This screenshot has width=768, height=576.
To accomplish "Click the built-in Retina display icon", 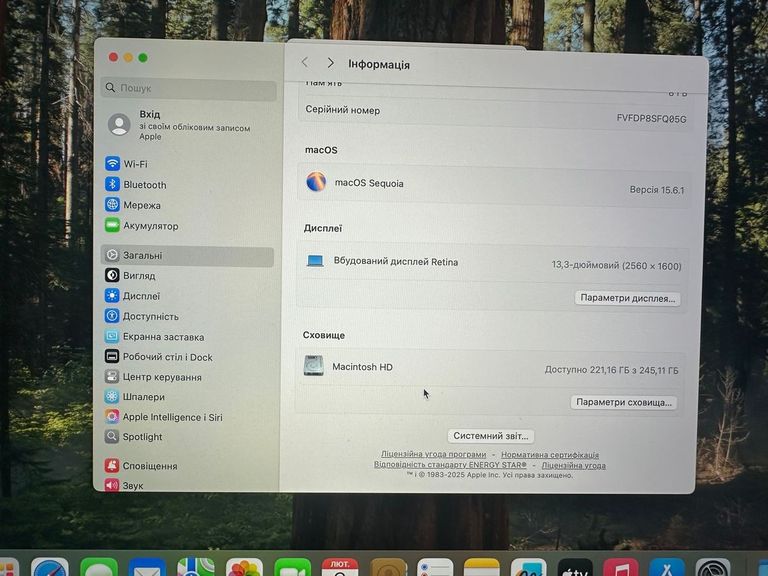I will [x=315, y=261].
